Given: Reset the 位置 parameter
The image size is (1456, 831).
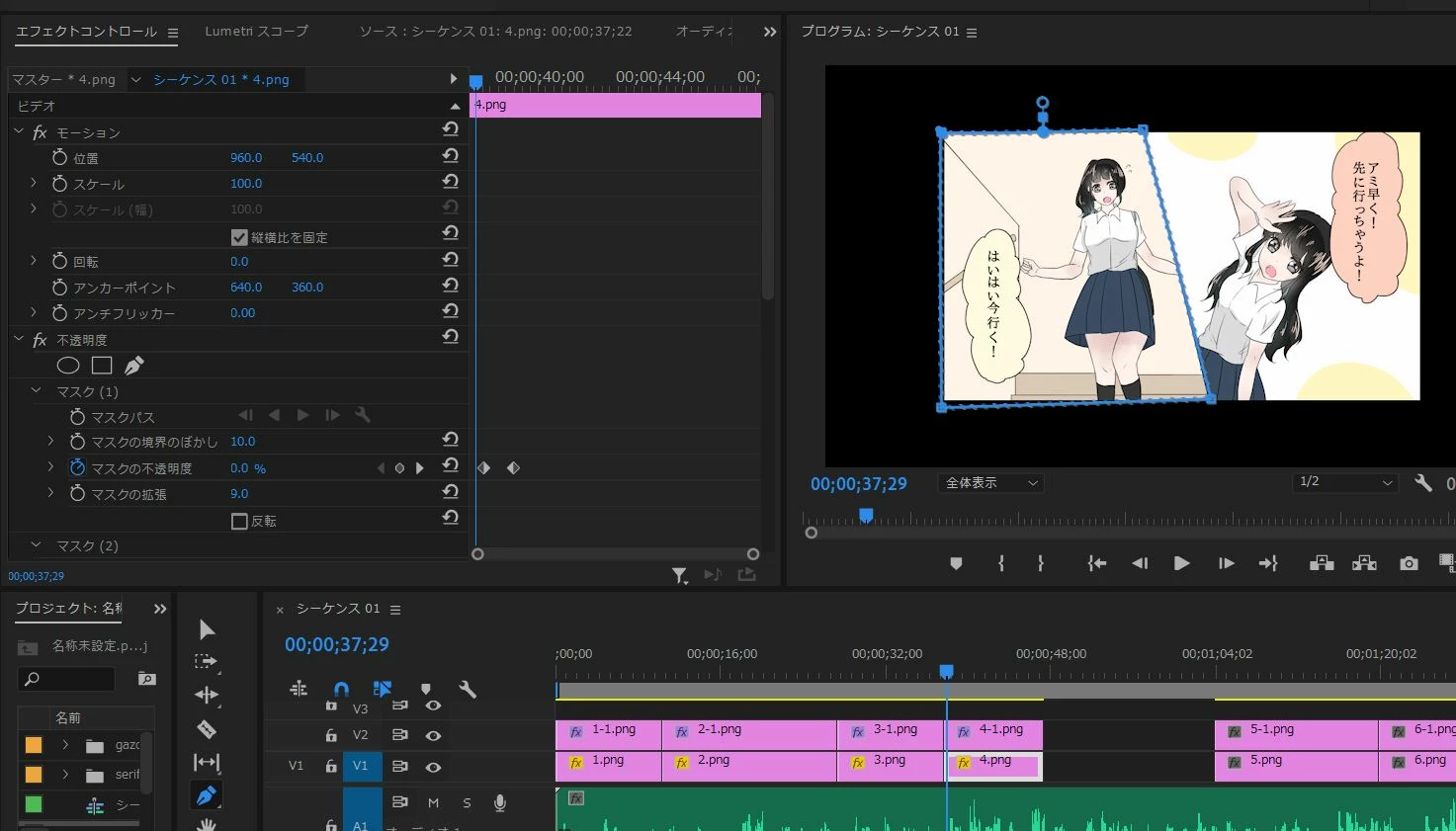Looking at the screenshot, I should (x=451, y=155).
